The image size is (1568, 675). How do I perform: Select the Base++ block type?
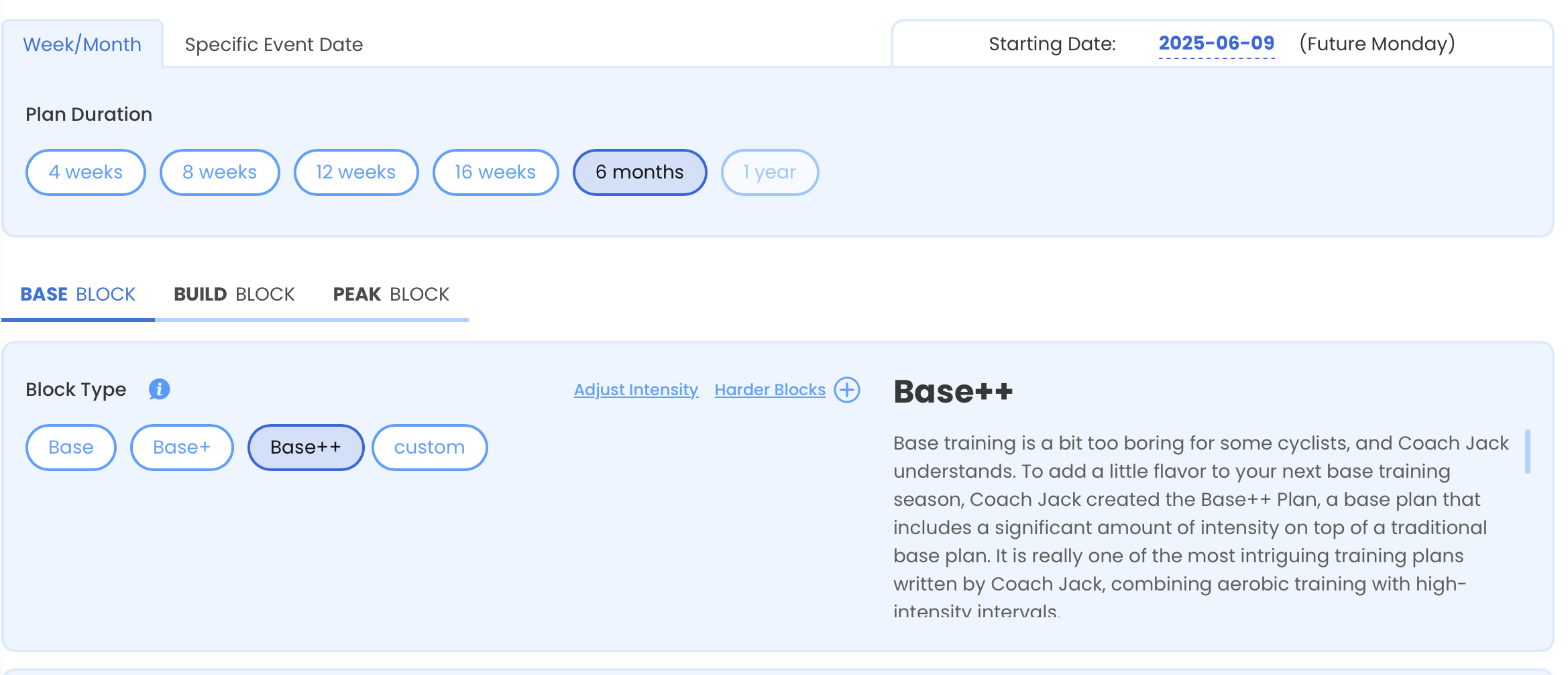(x=306, y=448)
